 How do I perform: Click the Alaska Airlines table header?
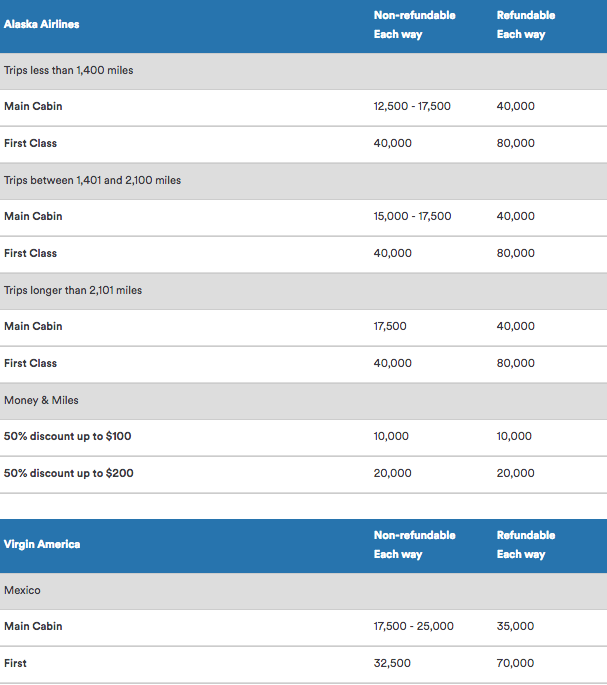[x=42, y=24]
